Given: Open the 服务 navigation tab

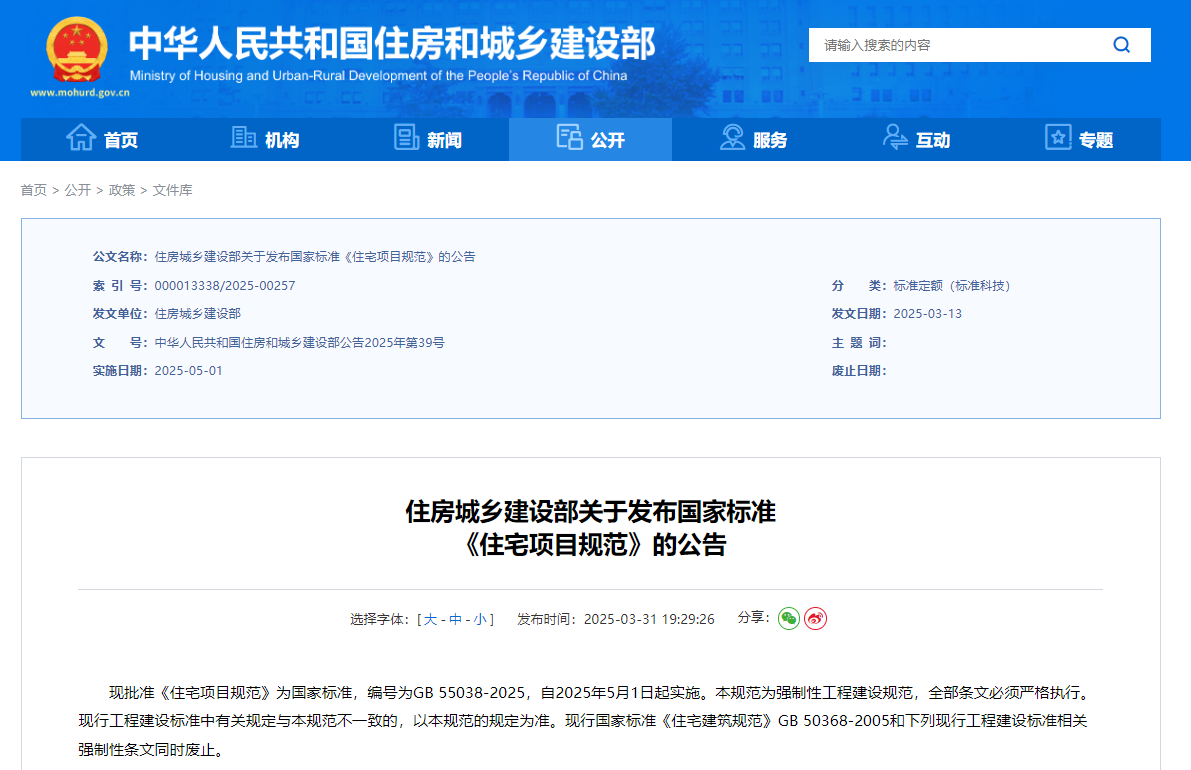Looking at the screenshot, I should tap(753, 139).
